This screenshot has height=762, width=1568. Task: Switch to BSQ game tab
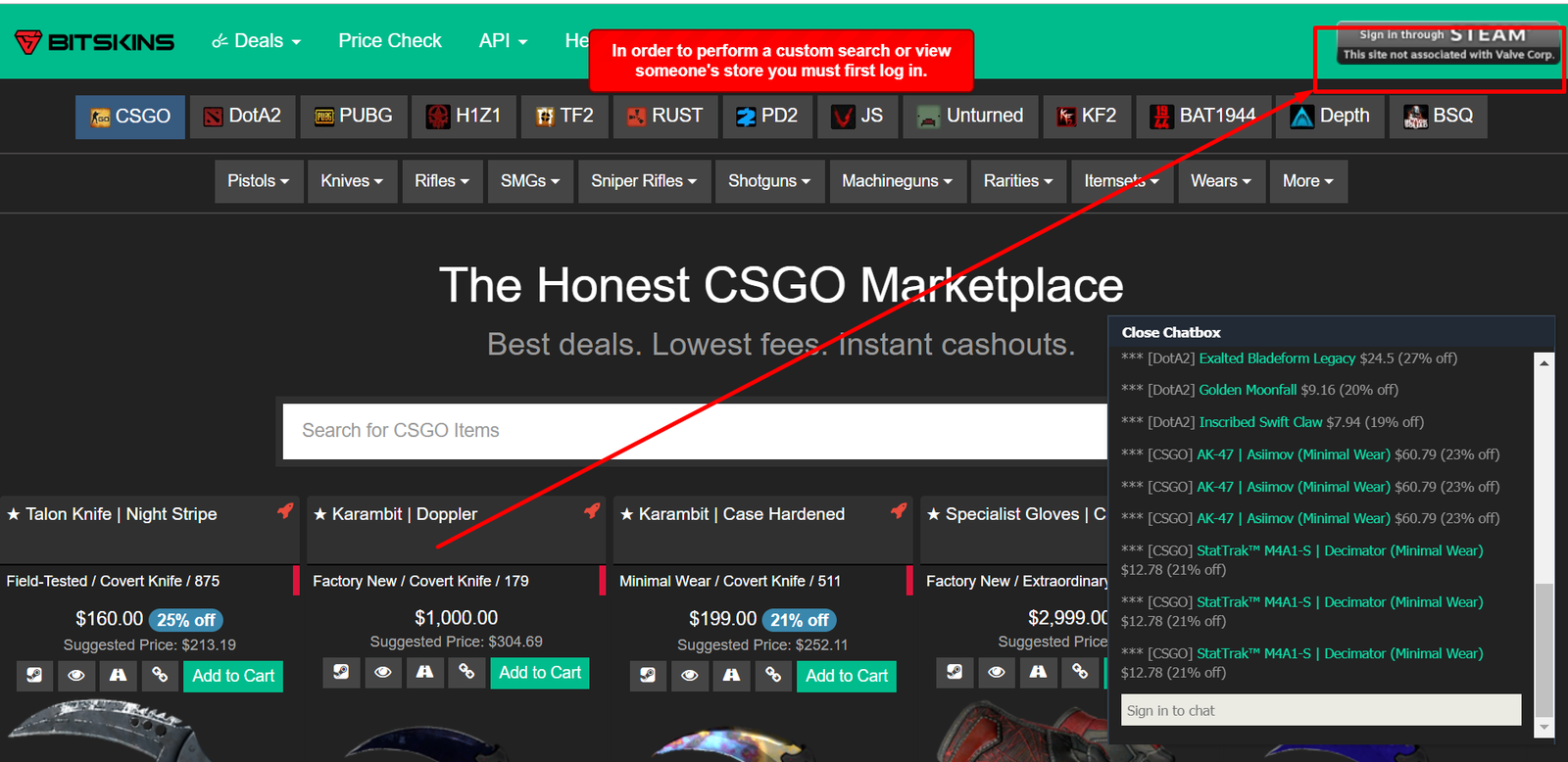tap(1438, 117)
